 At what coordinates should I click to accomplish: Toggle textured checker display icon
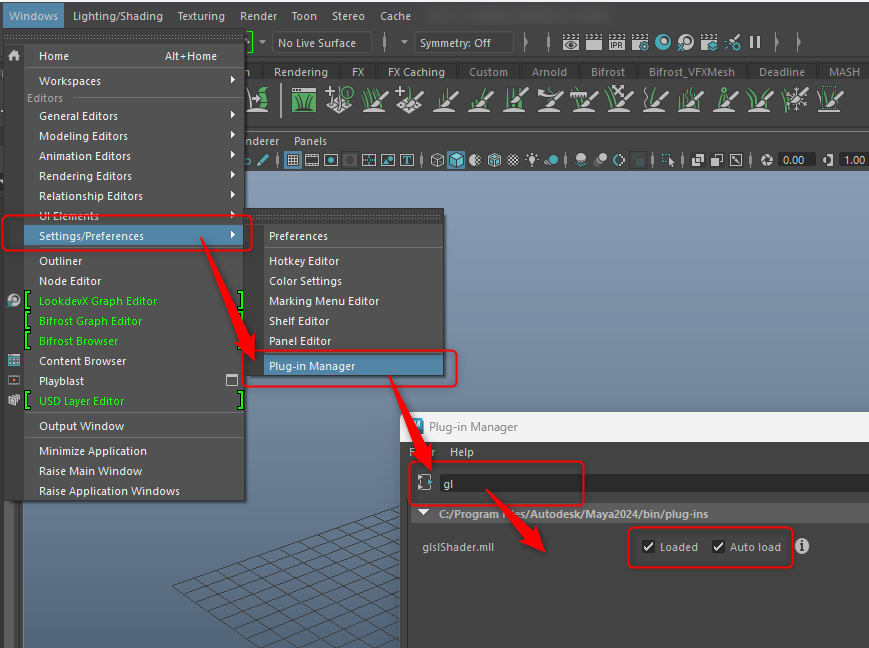point(513,160)
